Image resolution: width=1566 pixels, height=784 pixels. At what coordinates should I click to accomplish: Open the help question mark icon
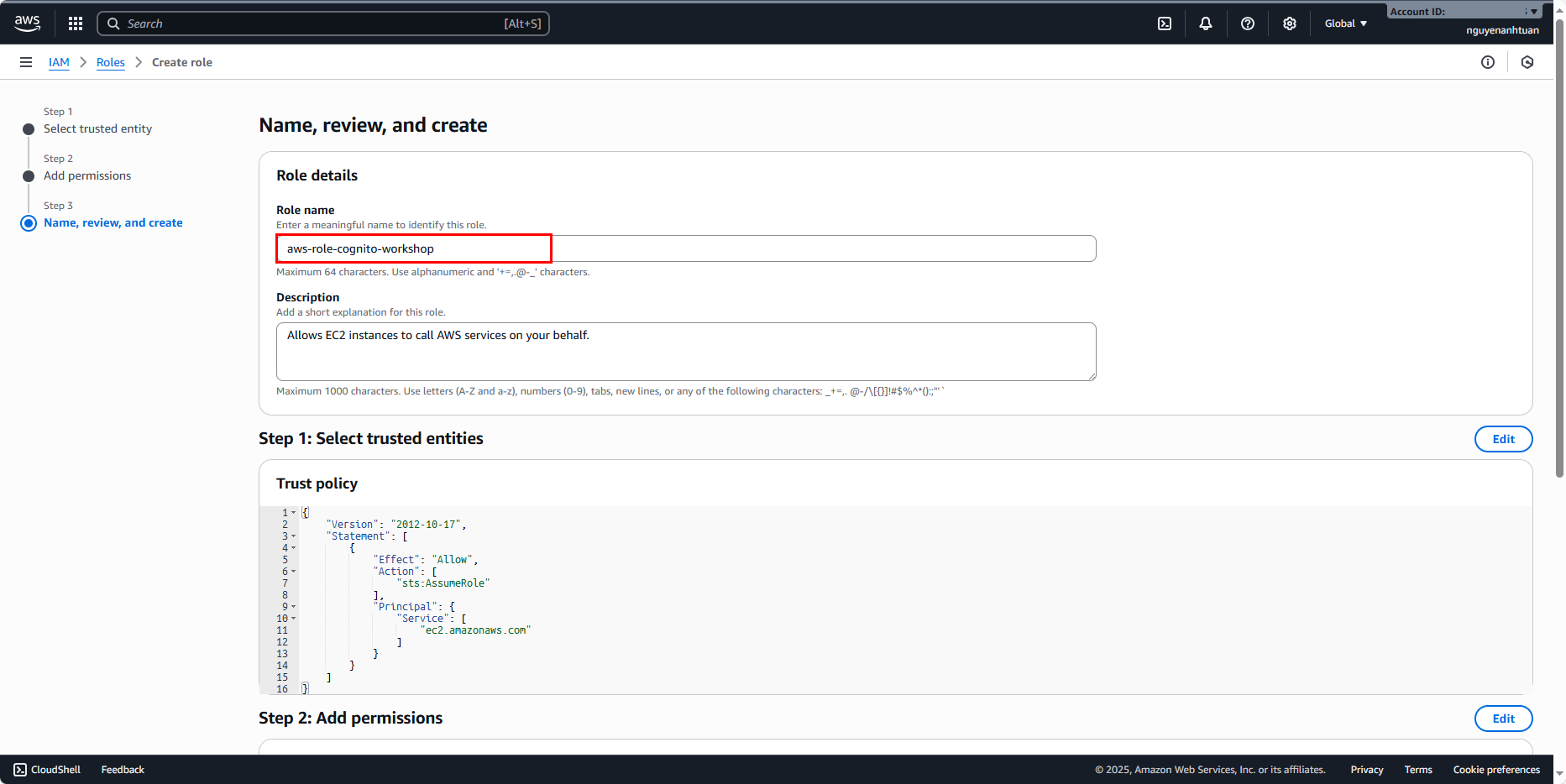pos(1248,24)
